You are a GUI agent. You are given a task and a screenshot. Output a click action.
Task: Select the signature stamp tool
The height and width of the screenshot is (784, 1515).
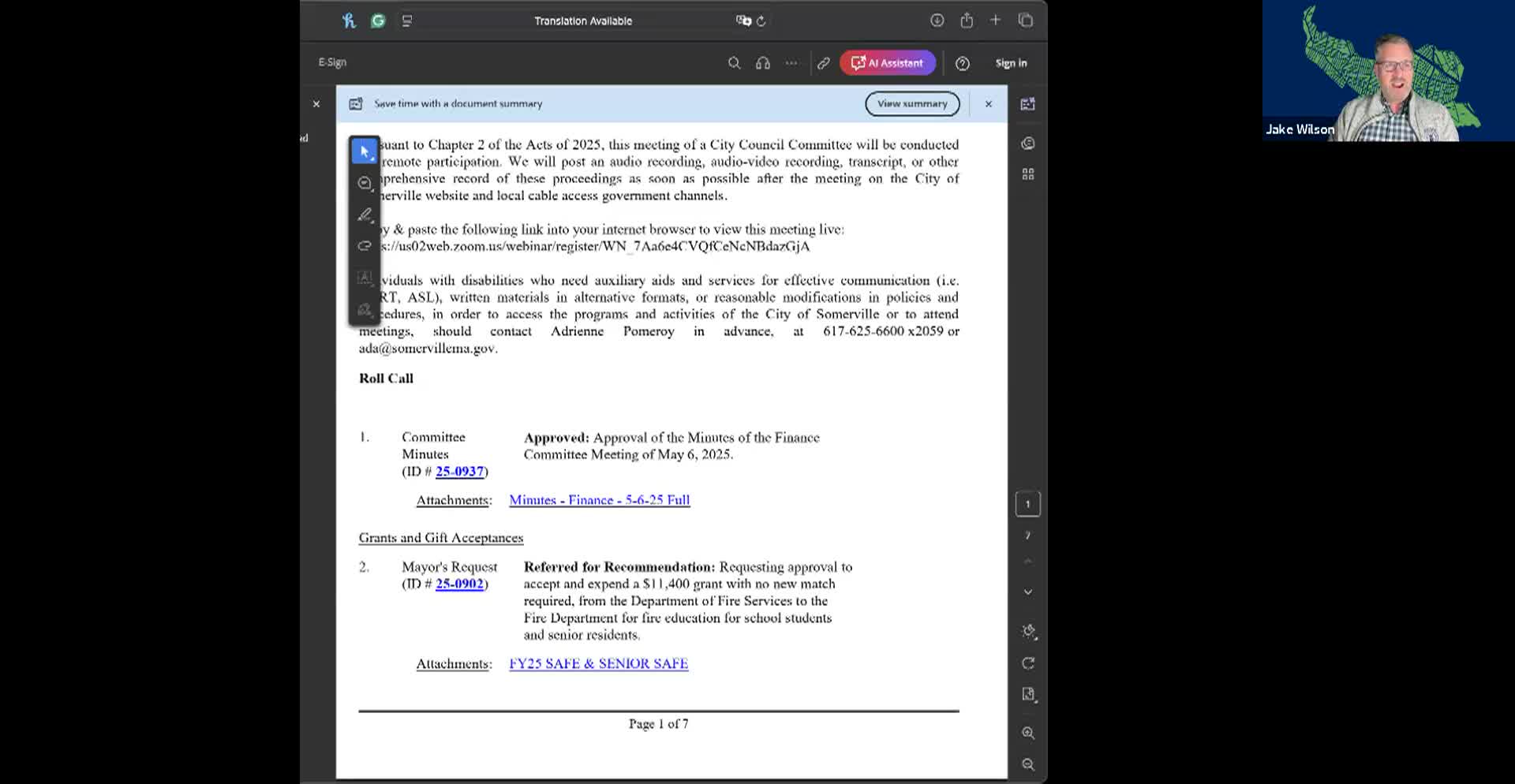pyautogui.click(x=364, y=310)
